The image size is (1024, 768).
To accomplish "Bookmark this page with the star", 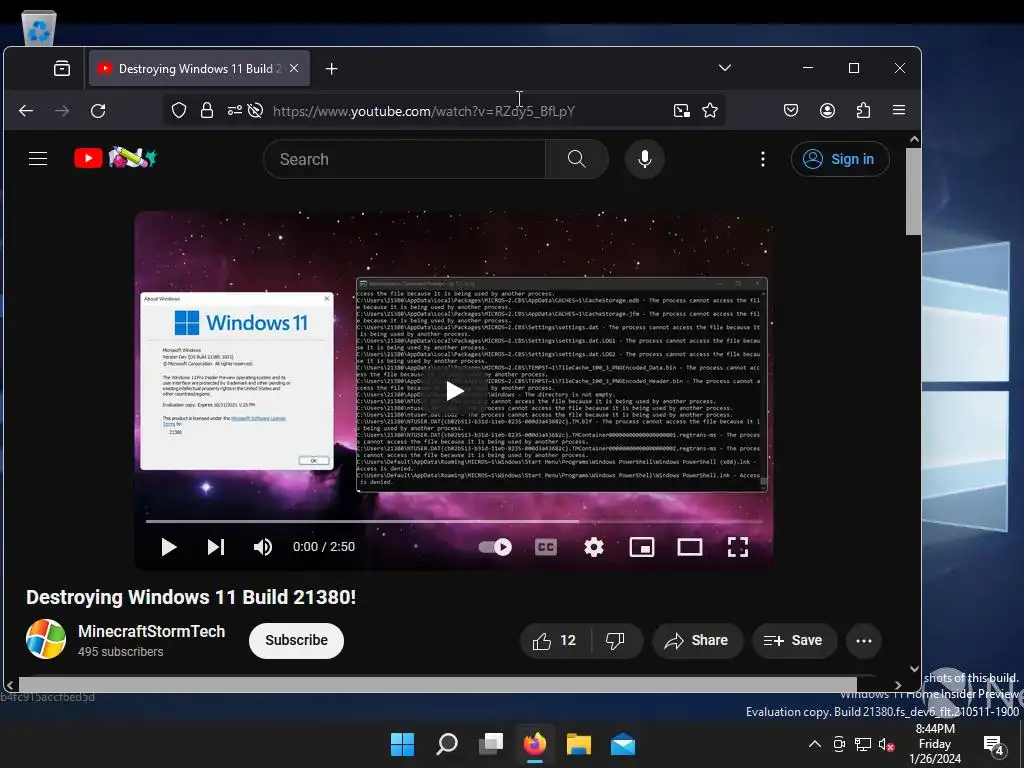I will [x=710, y=110].
